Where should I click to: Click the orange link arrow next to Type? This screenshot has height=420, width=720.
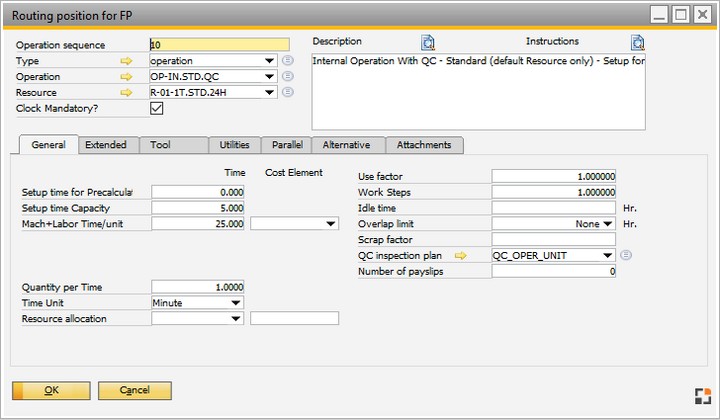point(126,61)
